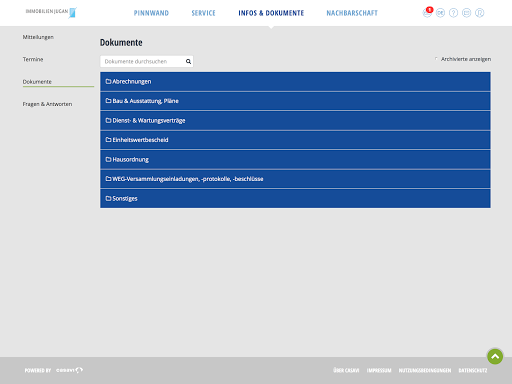Go to Mitteilungen in sidebar
Screen dimensions: 512x384
coord(38,37)
